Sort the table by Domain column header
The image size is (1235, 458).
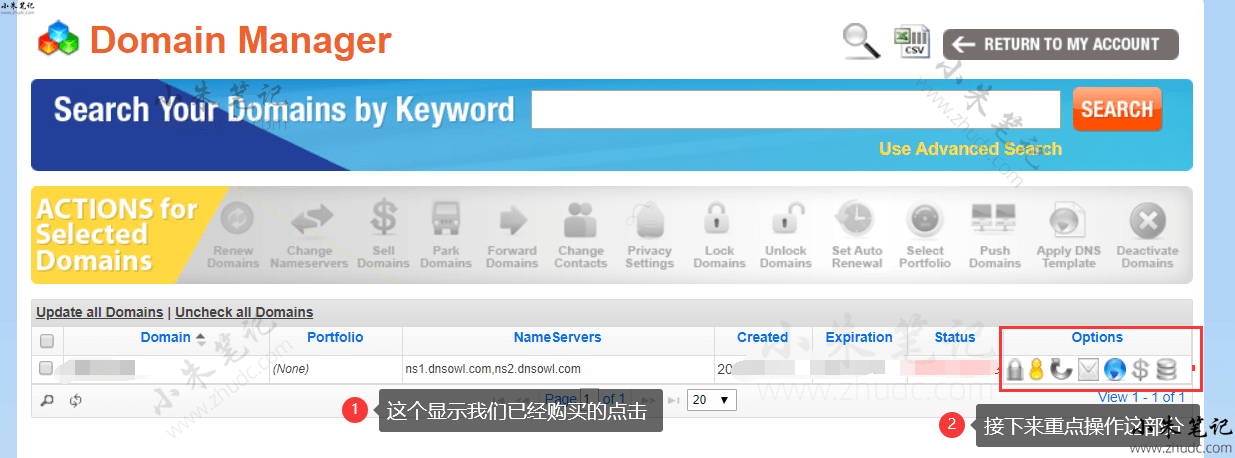click(166, 338)
